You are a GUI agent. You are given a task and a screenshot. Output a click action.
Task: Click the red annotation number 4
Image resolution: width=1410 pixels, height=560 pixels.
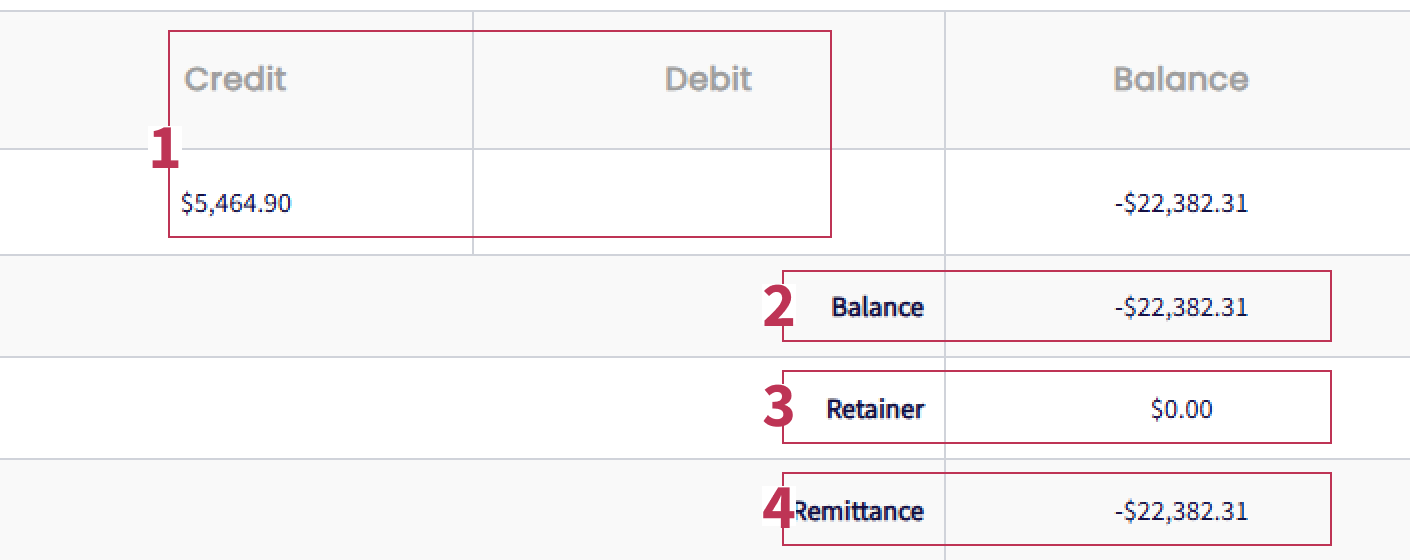(x=778, y=509)
